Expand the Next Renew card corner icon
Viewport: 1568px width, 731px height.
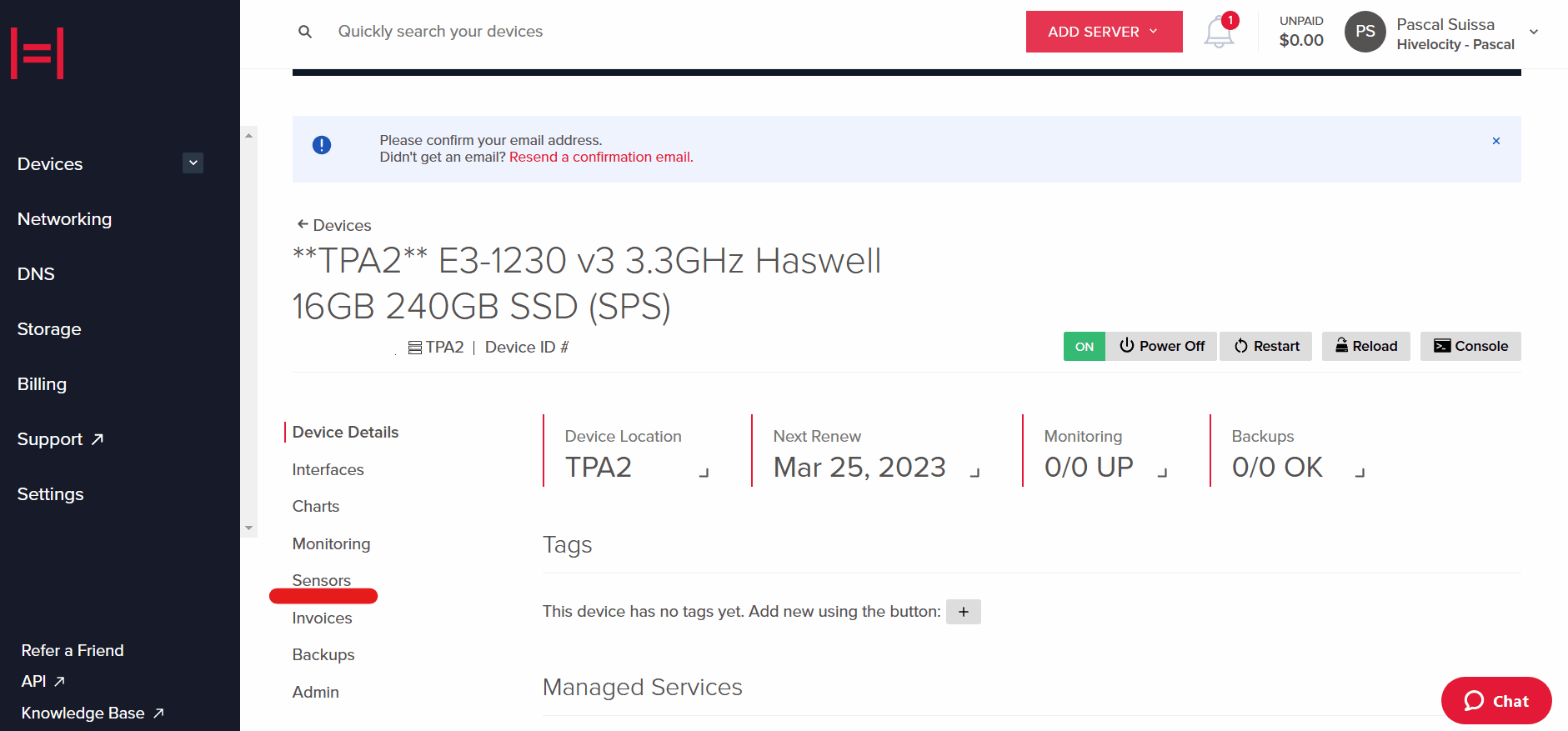[974, 473]
